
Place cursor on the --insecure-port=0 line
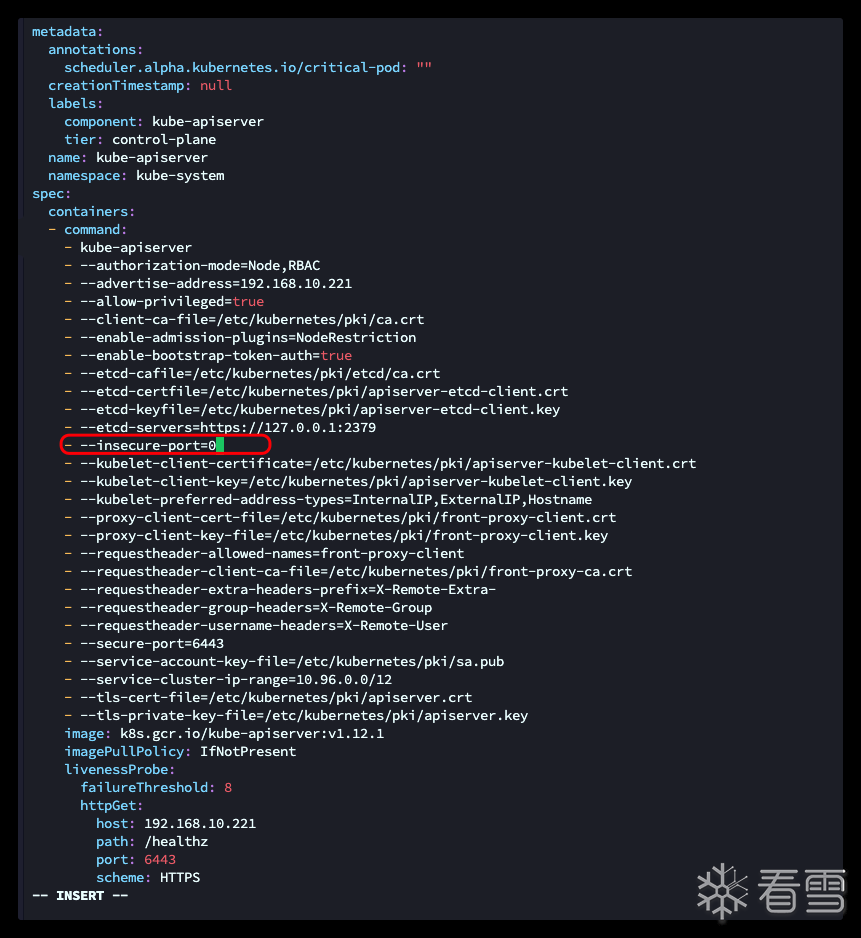coord(148,445)
